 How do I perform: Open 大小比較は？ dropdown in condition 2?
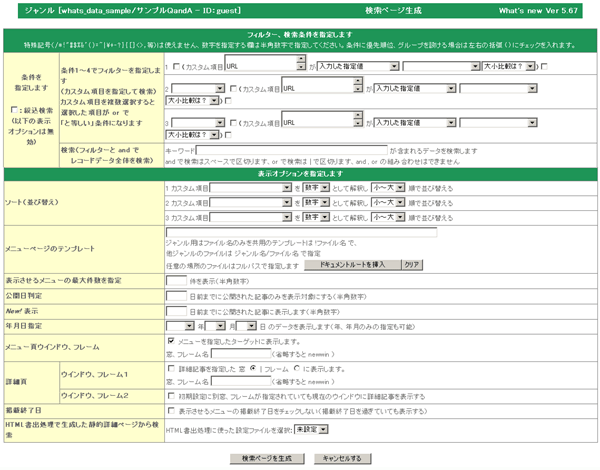192,101
